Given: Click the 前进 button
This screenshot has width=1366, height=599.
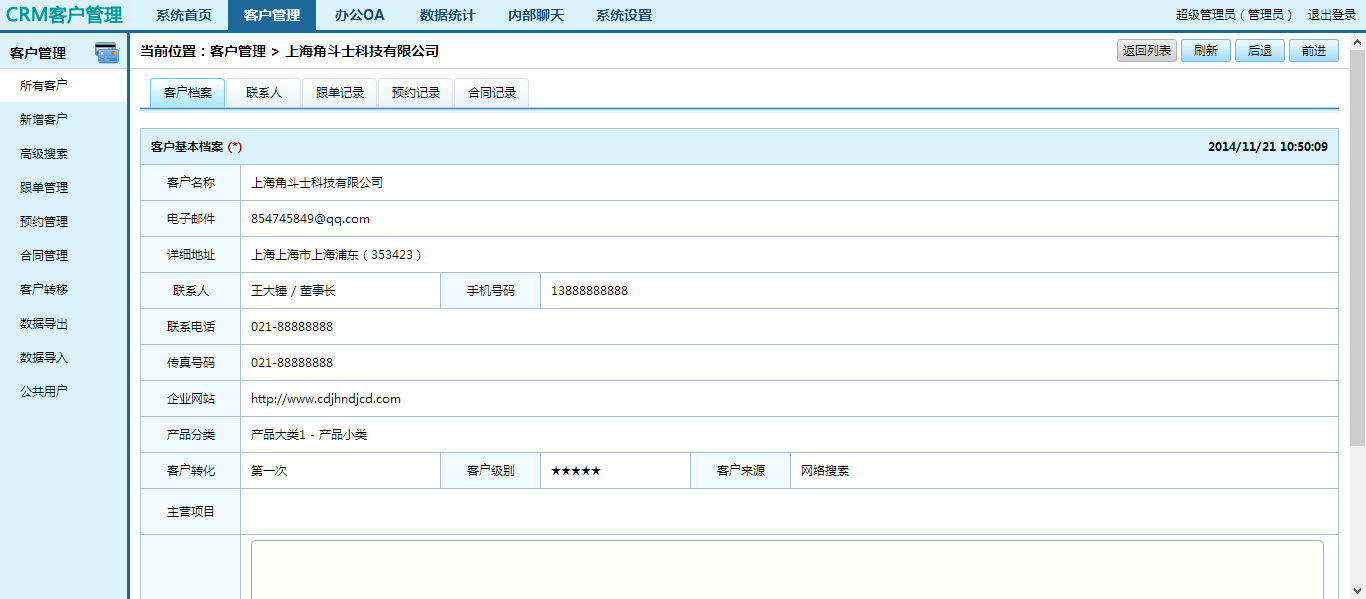Looking at the screenshot, I should point(1314,51).
